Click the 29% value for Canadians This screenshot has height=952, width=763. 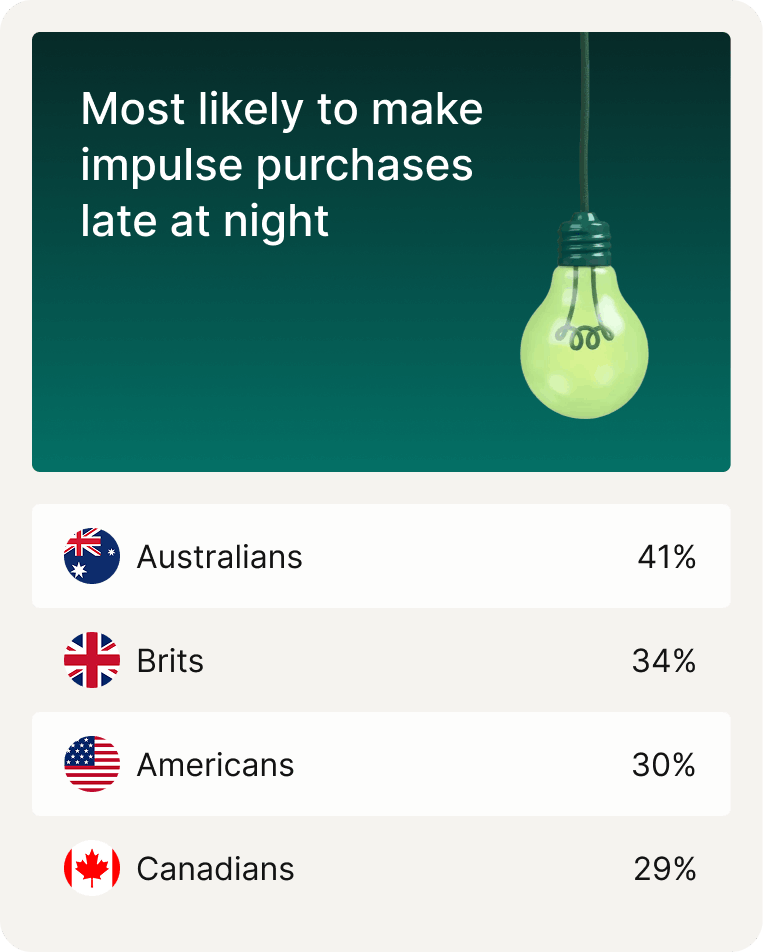pyautogui.click(x=665, y=869)
